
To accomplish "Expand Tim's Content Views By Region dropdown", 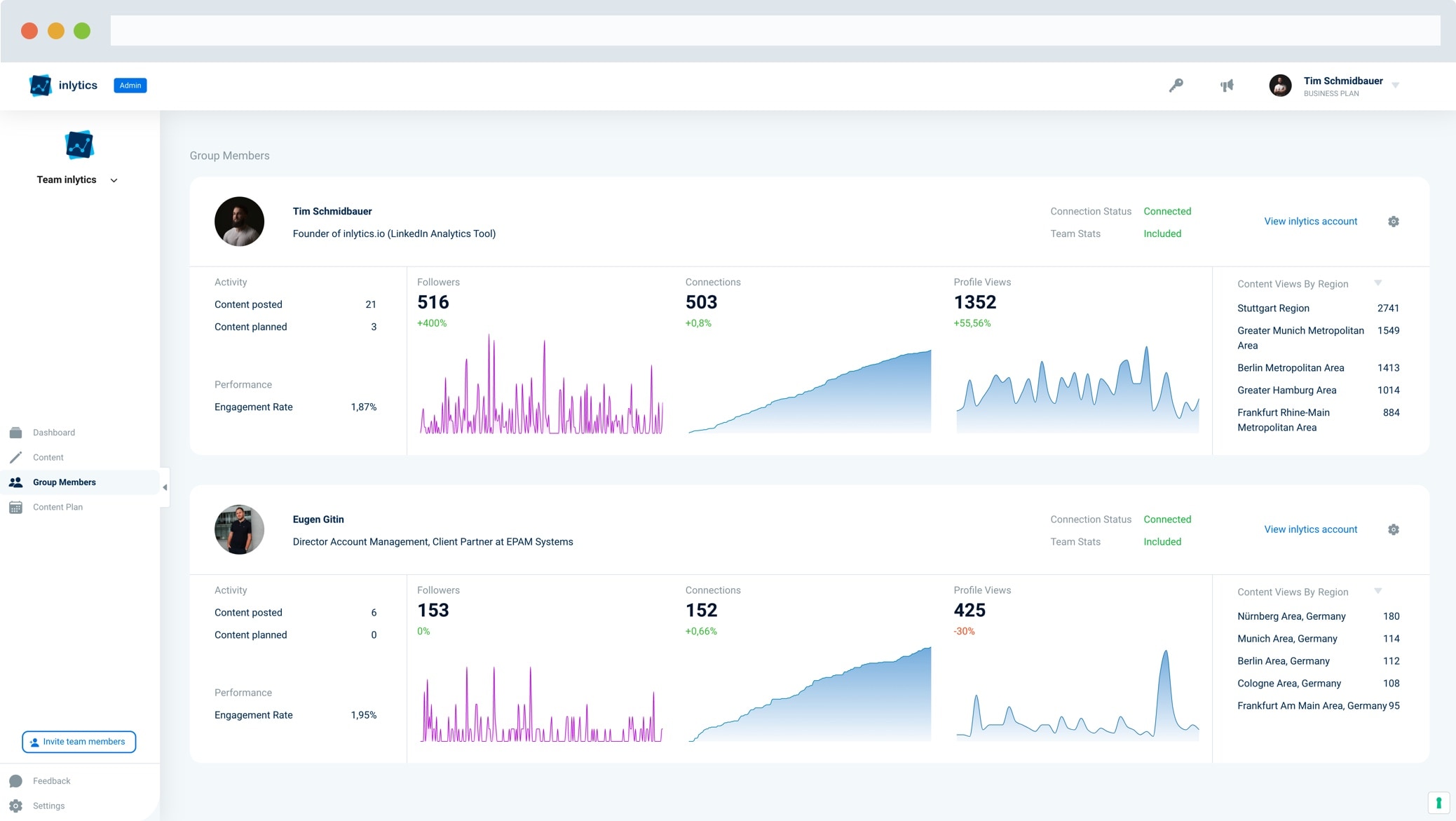I will coord(1377,283).
